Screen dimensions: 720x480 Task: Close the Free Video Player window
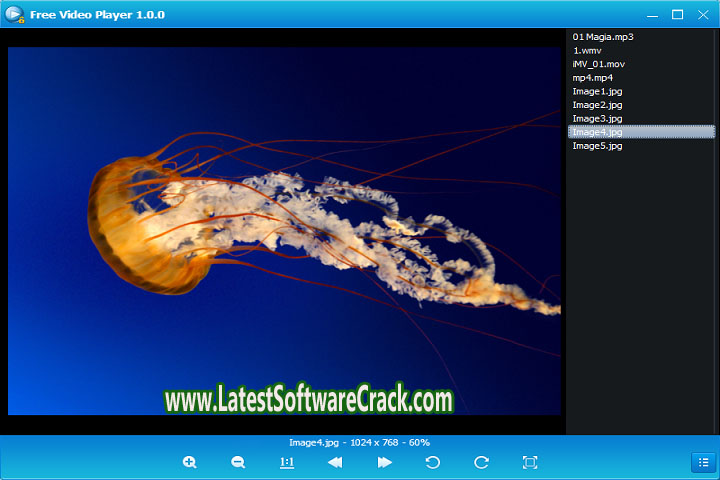pyautogui.click(x=703, y=15)
